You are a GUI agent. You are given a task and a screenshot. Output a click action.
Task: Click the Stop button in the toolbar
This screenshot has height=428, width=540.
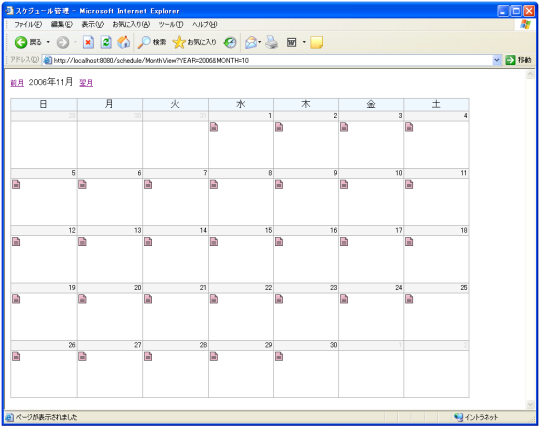click(89, 42)
